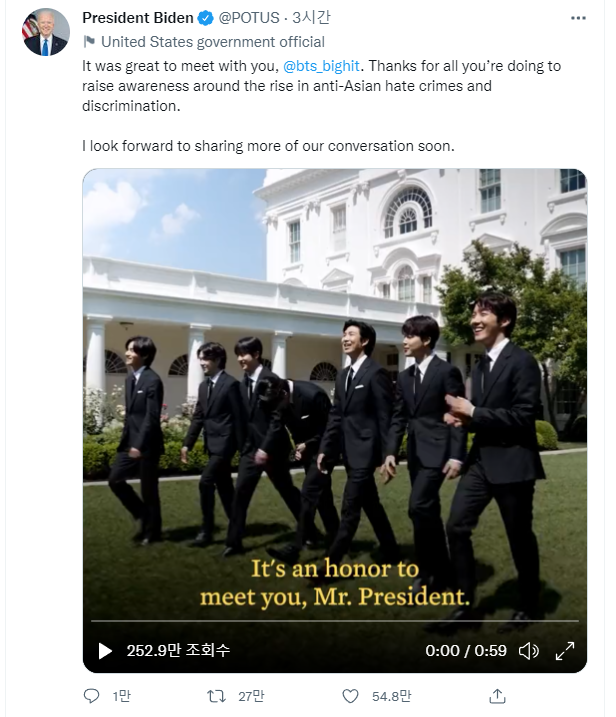Click the 0:00 / 0:59 time display
The image size is (616, 717).
466,651
